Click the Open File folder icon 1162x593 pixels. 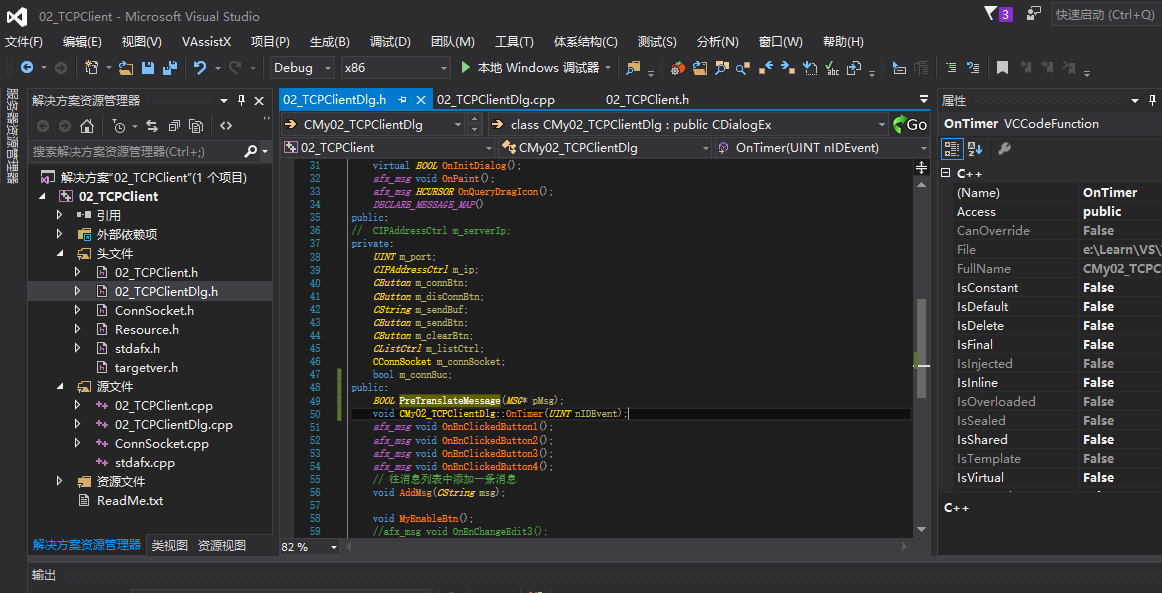click(126, 67)
